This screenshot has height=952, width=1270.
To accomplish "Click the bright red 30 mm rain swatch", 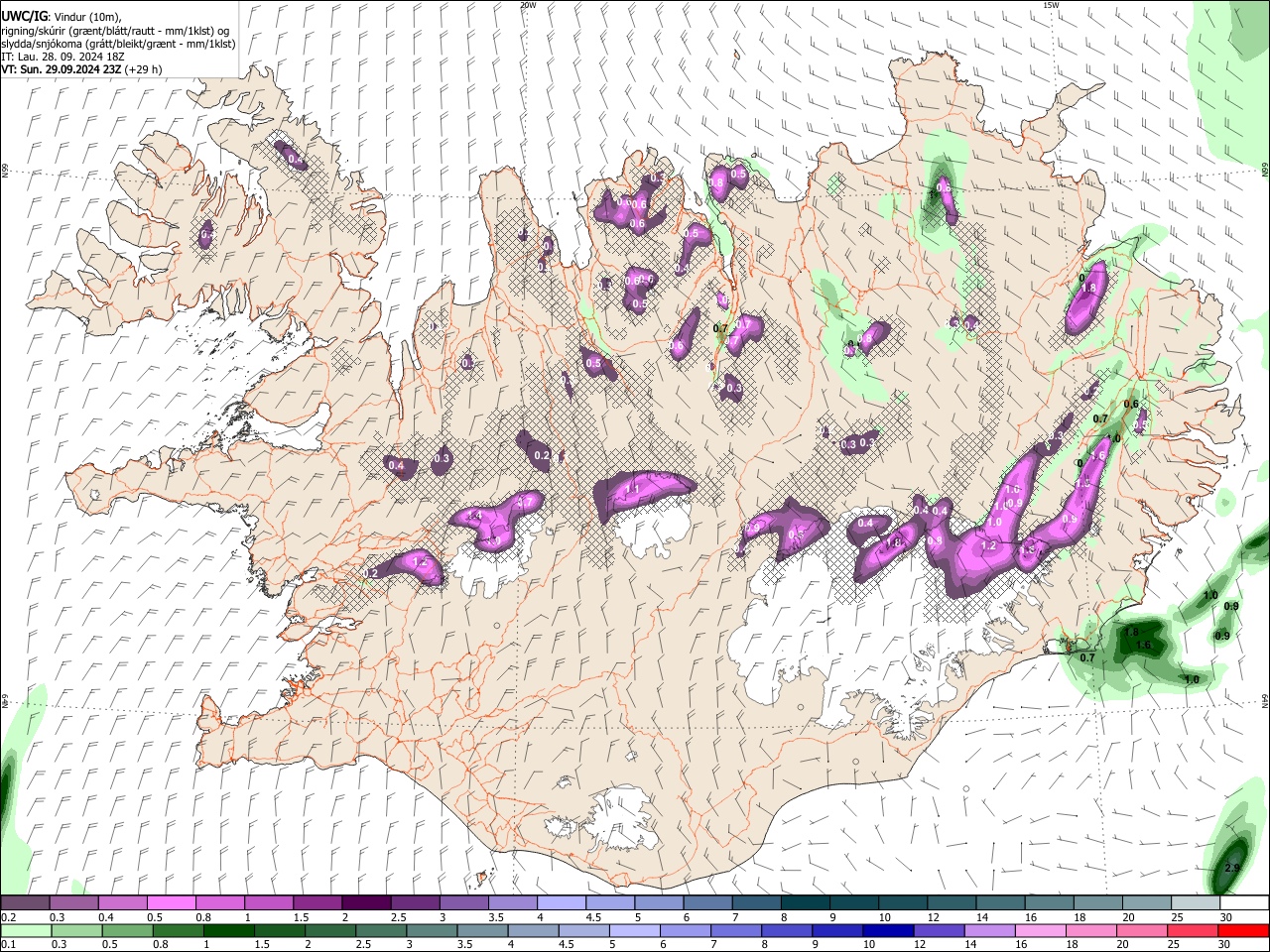I will pyautogui.click(x=1245, y=930).
